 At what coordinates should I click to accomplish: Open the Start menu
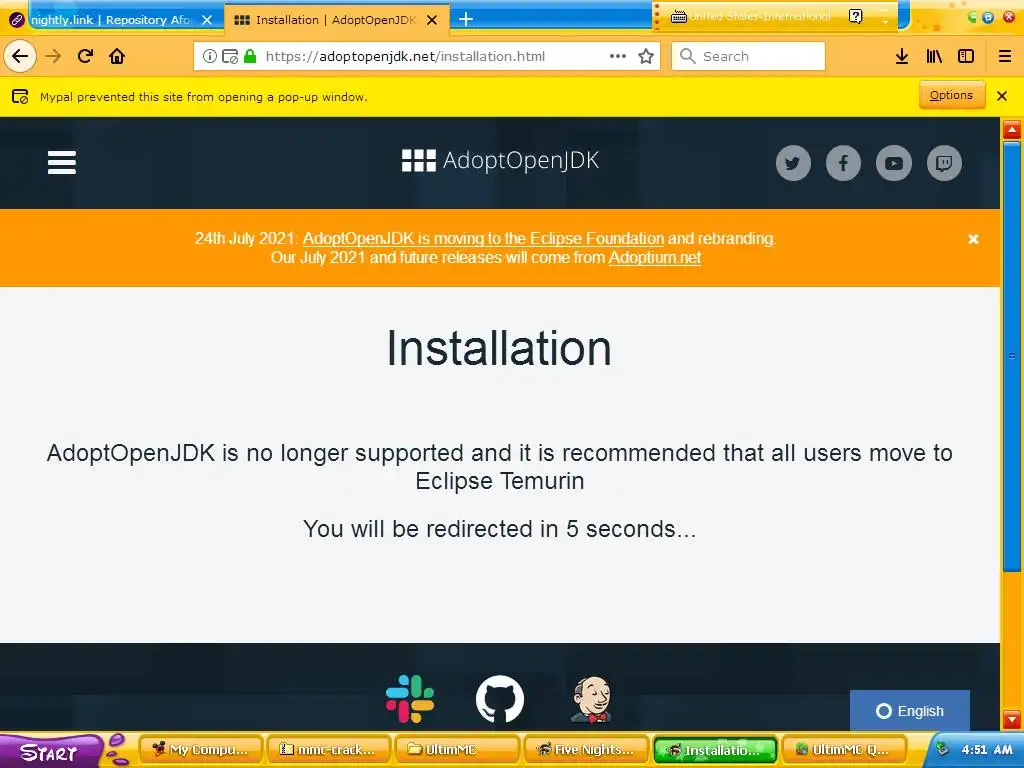click(51, 752)
